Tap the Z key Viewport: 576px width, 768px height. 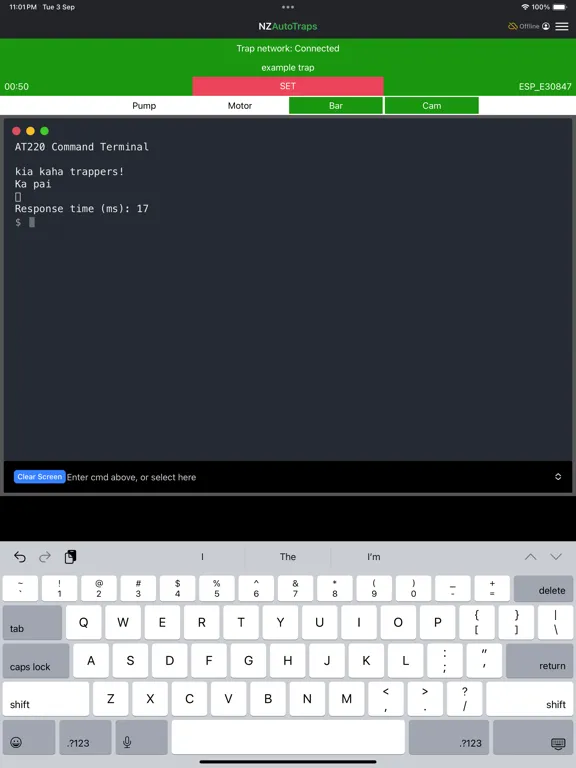(x=111, y=699)
